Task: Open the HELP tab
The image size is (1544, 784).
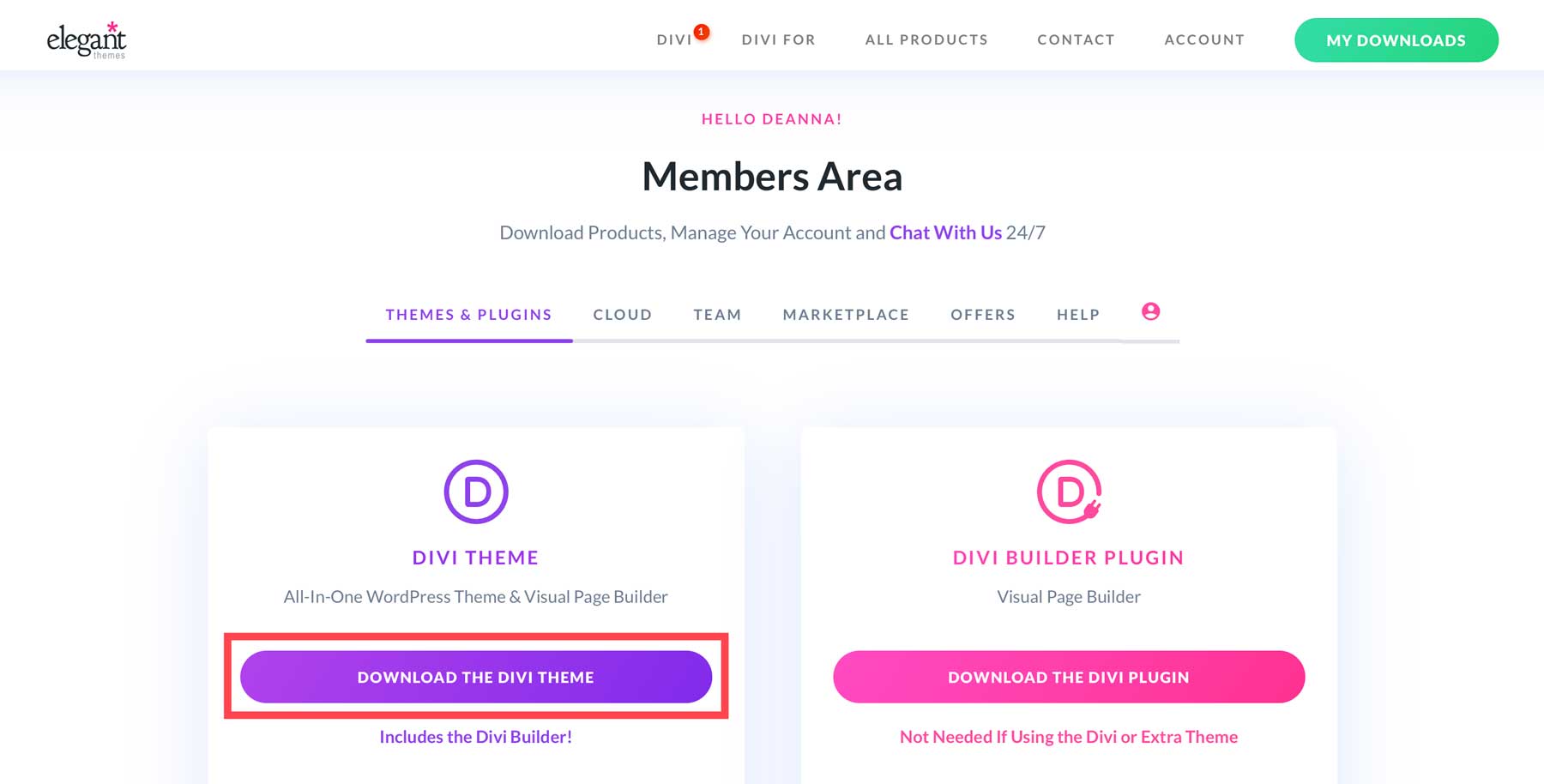Action: pos(1077,314)
